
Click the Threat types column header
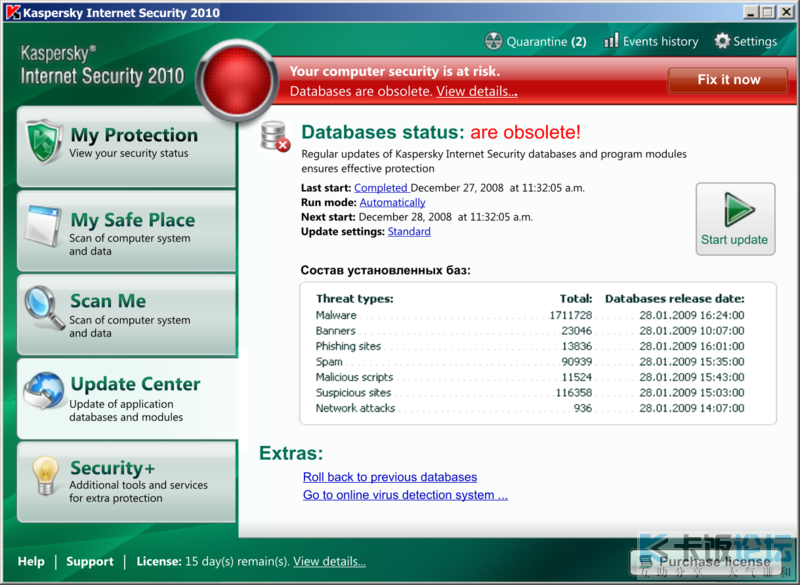355,298
